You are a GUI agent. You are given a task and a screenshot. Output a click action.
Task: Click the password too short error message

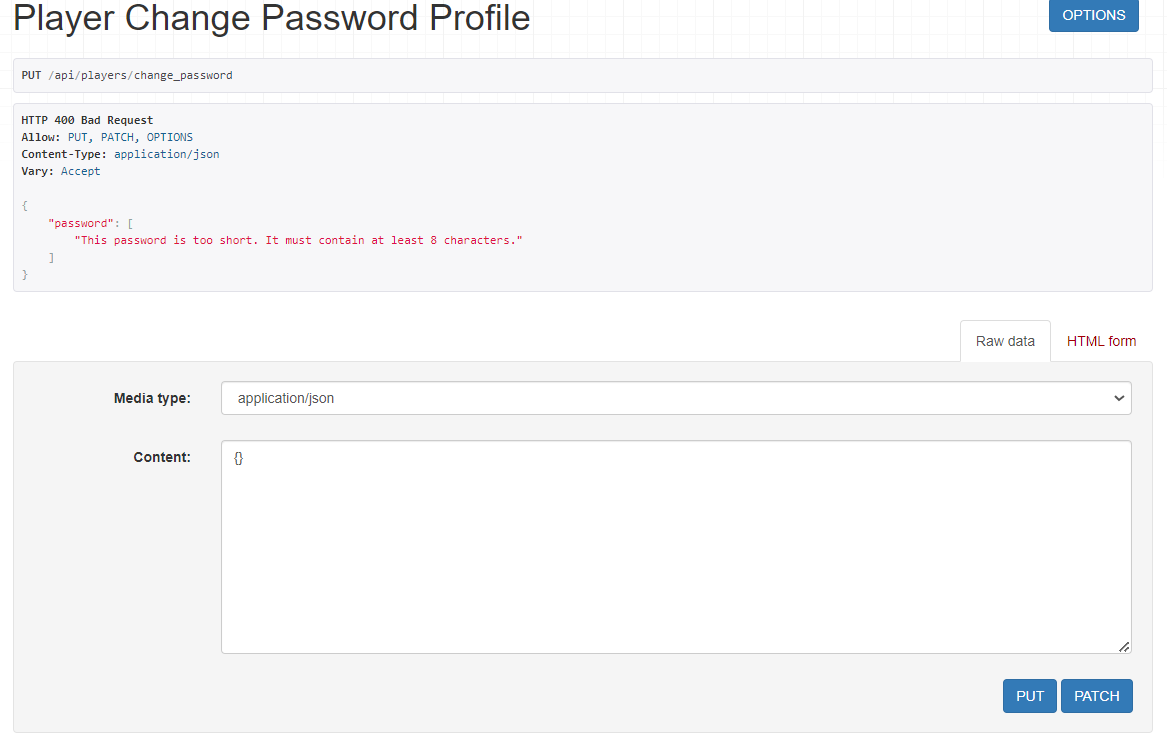pos(299,240)
